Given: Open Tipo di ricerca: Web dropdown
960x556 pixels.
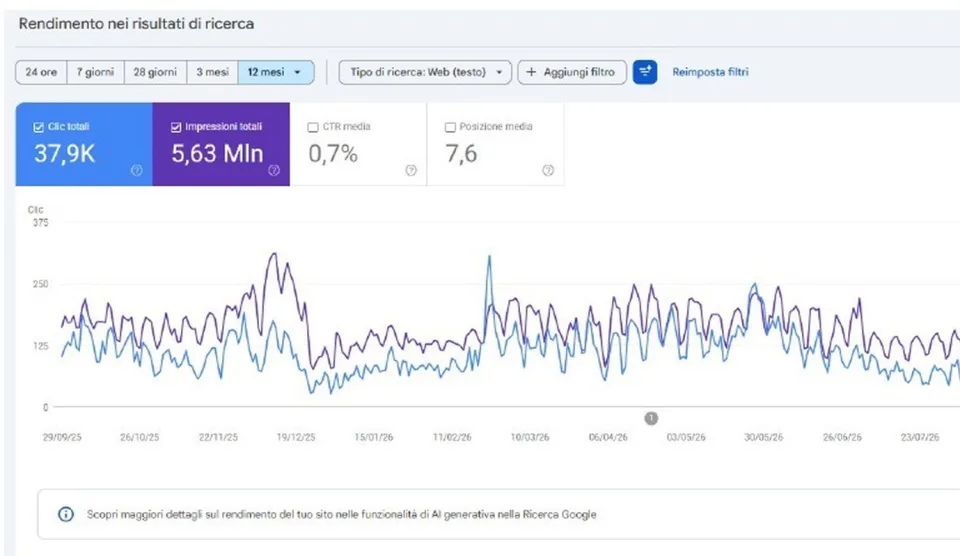Looking at the screenshot, I should (425, 72).
